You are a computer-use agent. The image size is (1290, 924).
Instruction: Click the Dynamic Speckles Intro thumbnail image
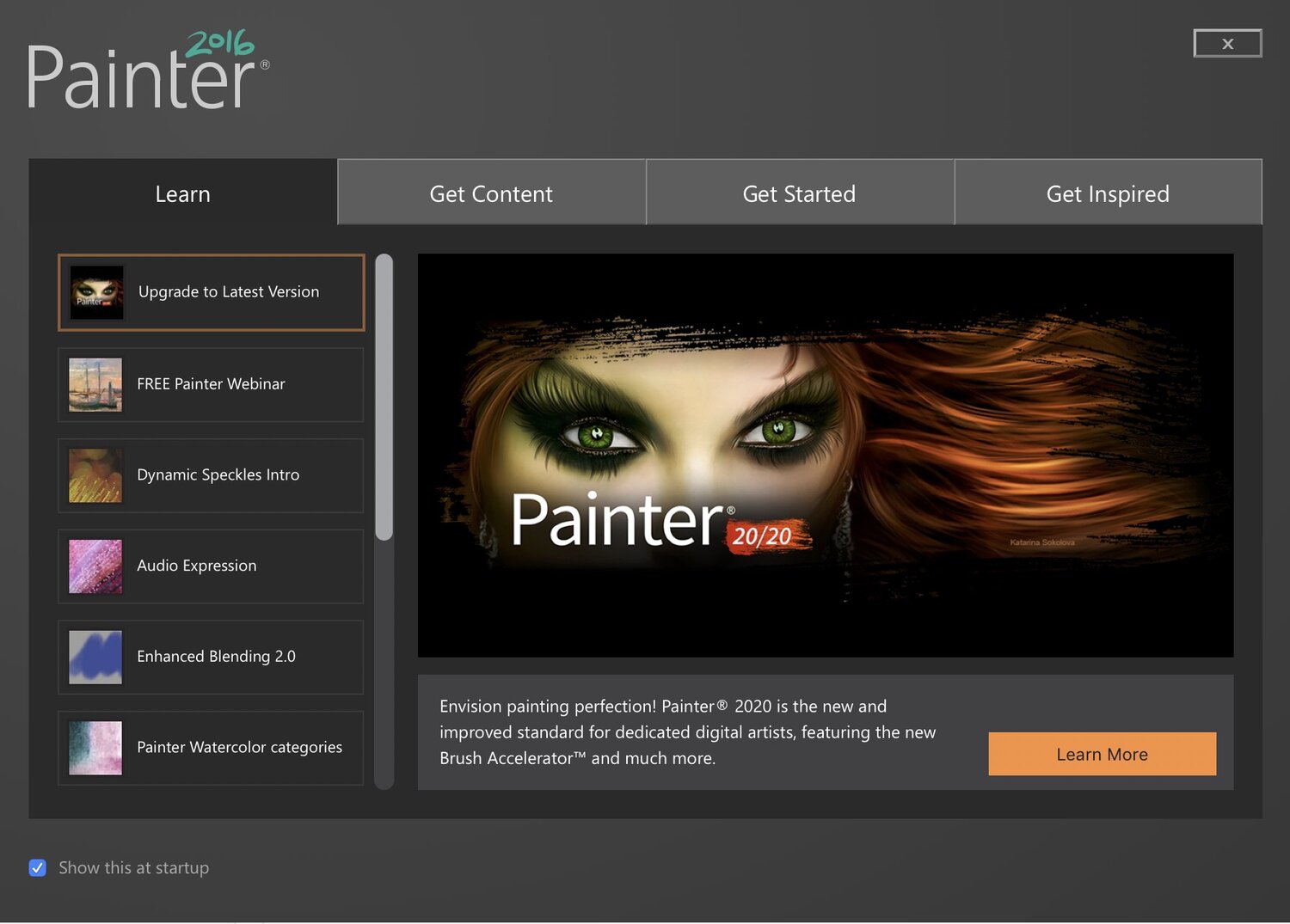coord(95,475)
